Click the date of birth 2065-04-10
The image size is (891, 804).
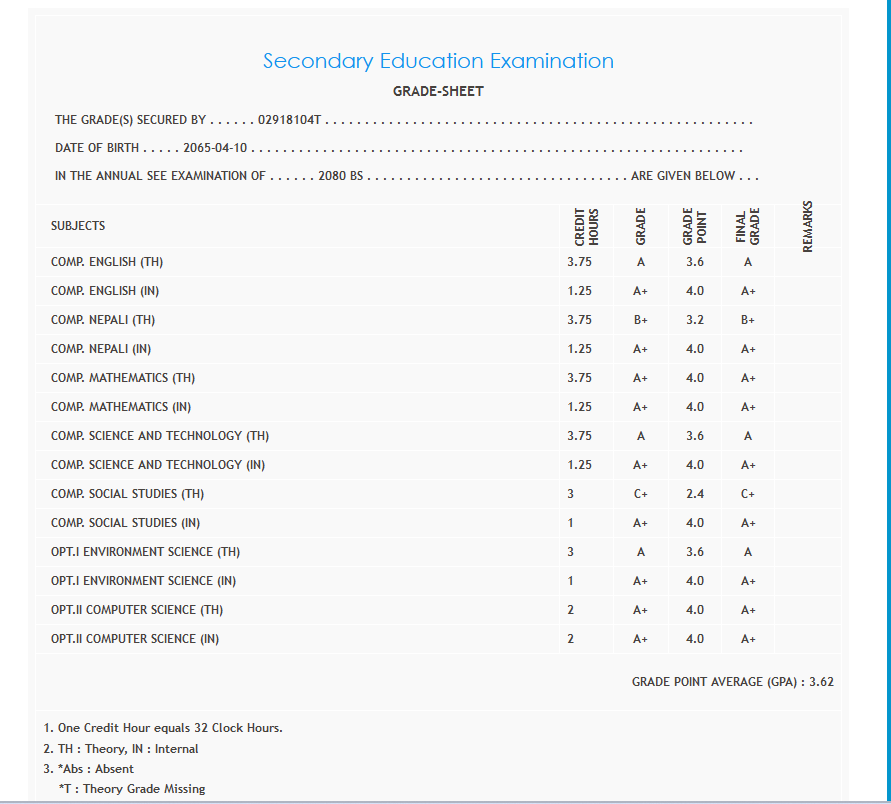[x=215, y=148]
